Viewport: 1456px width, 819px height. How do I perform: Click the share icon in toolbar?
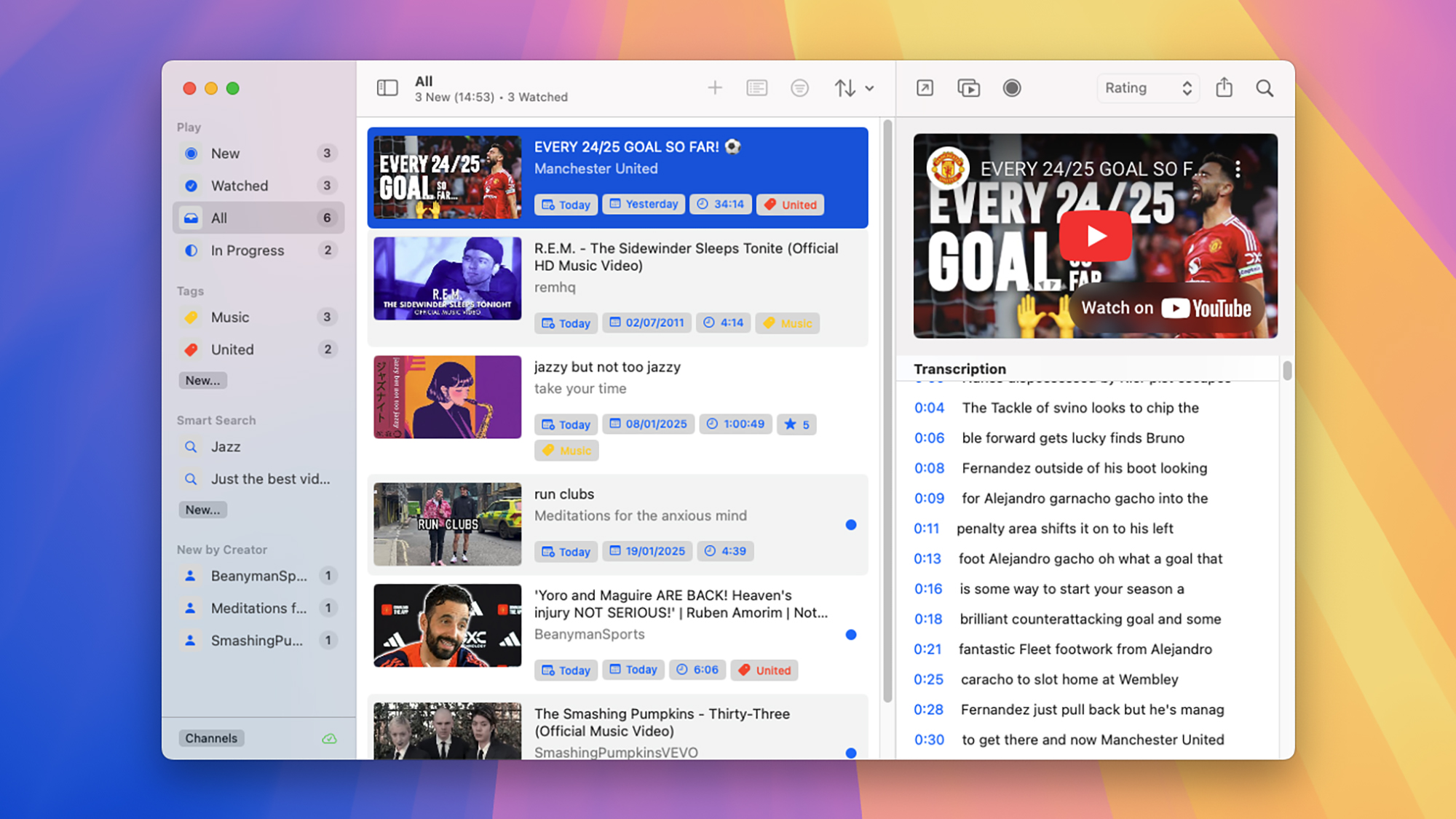tap(1224, 88)
